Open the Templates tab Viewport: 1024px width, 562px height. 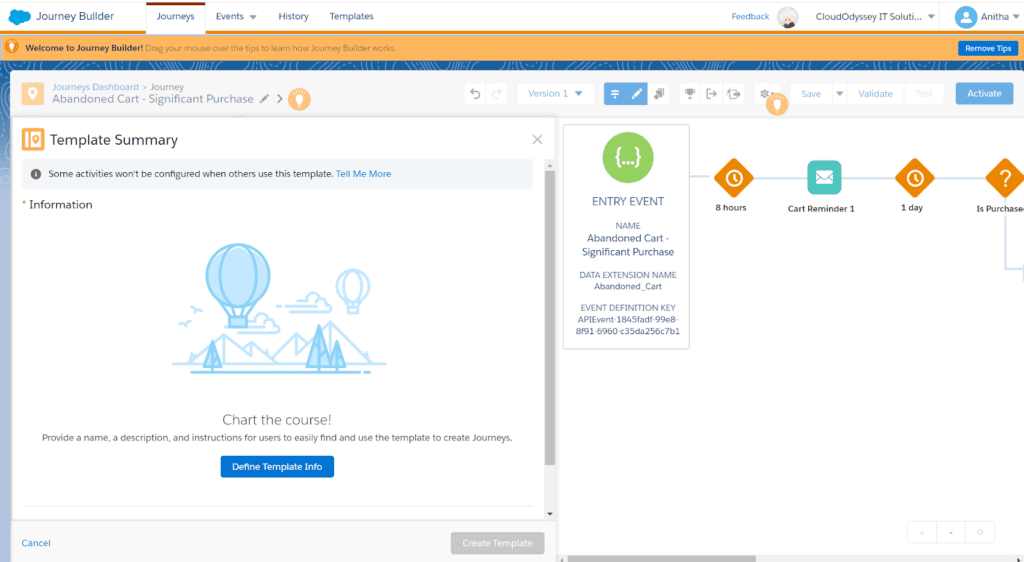(351, 17)
